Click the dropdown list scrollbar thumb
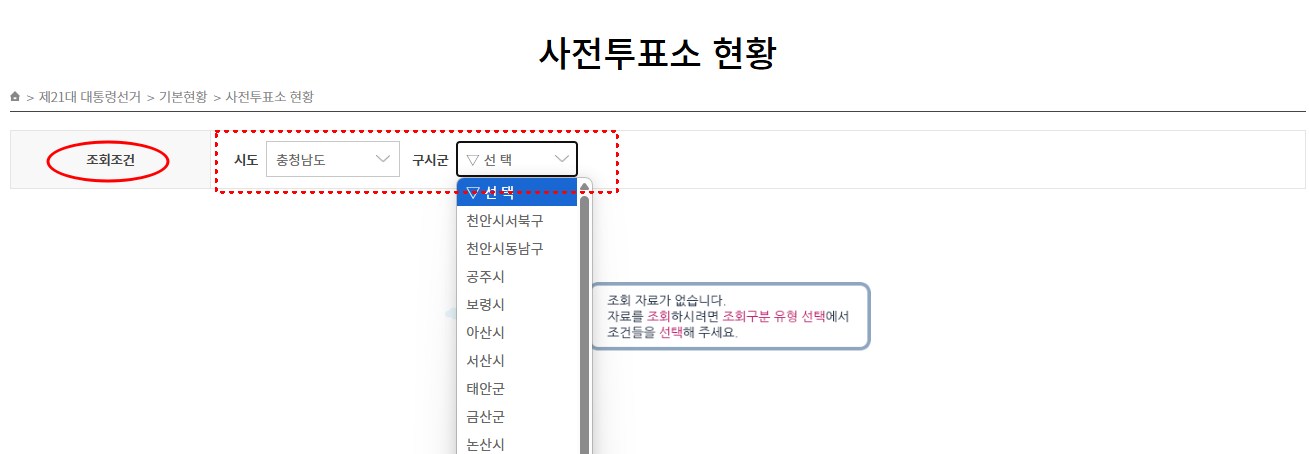 585,325
